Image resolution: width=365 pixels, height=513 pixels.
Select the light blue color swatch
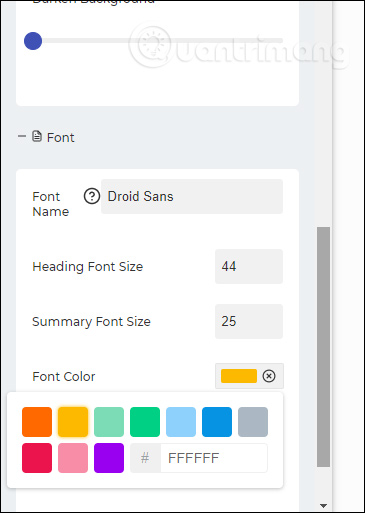181,422
